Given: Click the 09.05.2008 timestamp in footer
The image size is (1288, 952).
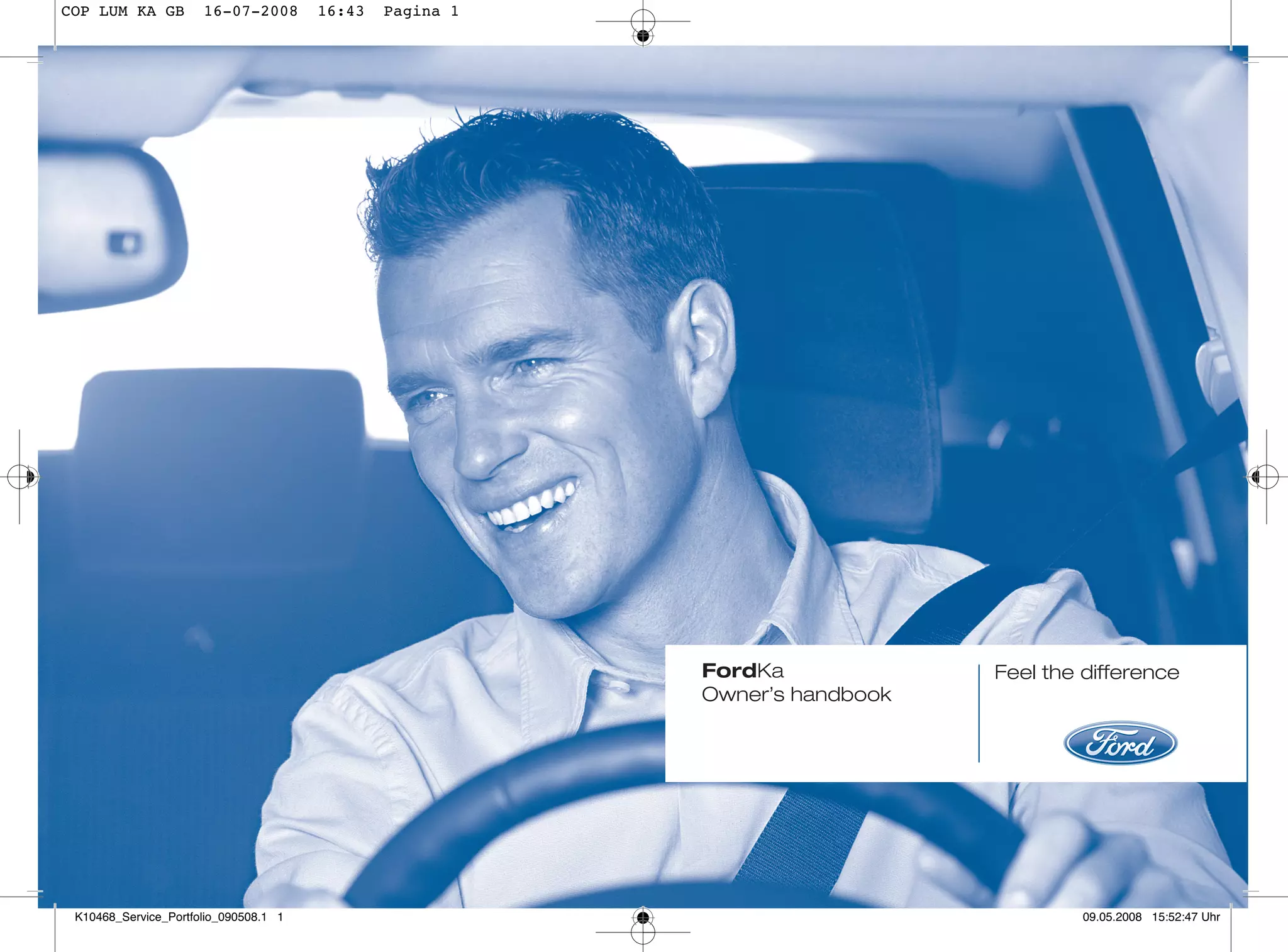Looking at the screenshot, I should (1112, 917).
